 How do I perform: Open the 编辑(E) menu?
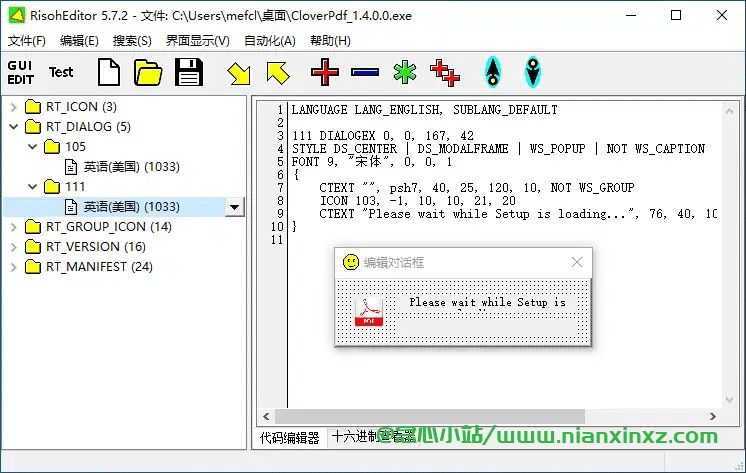click(79, 41)
